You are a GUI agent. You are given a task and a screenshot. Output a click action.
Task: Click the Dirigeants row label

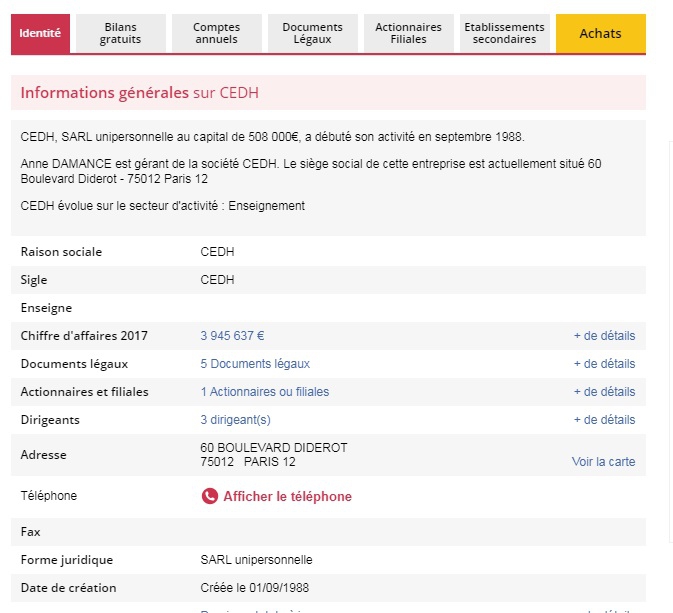pyautogui.click(x=50, y=420)
